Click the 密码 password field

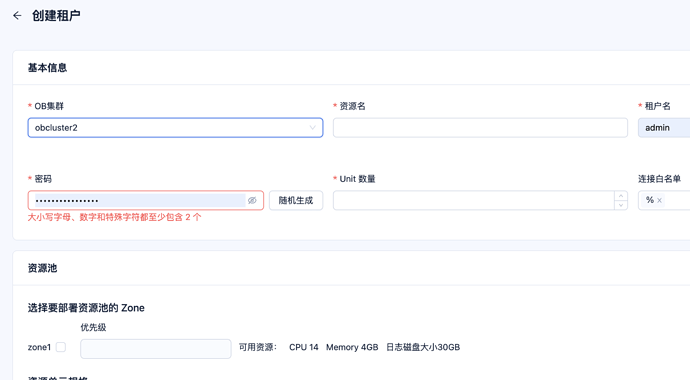[146, 201]
